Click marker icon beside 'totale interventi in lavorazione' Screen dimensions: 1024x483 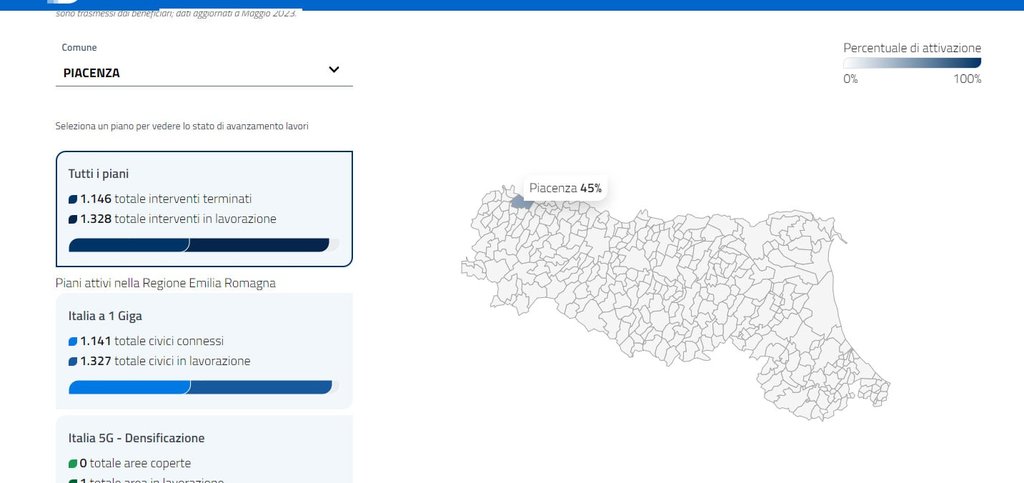coord(73,219)
